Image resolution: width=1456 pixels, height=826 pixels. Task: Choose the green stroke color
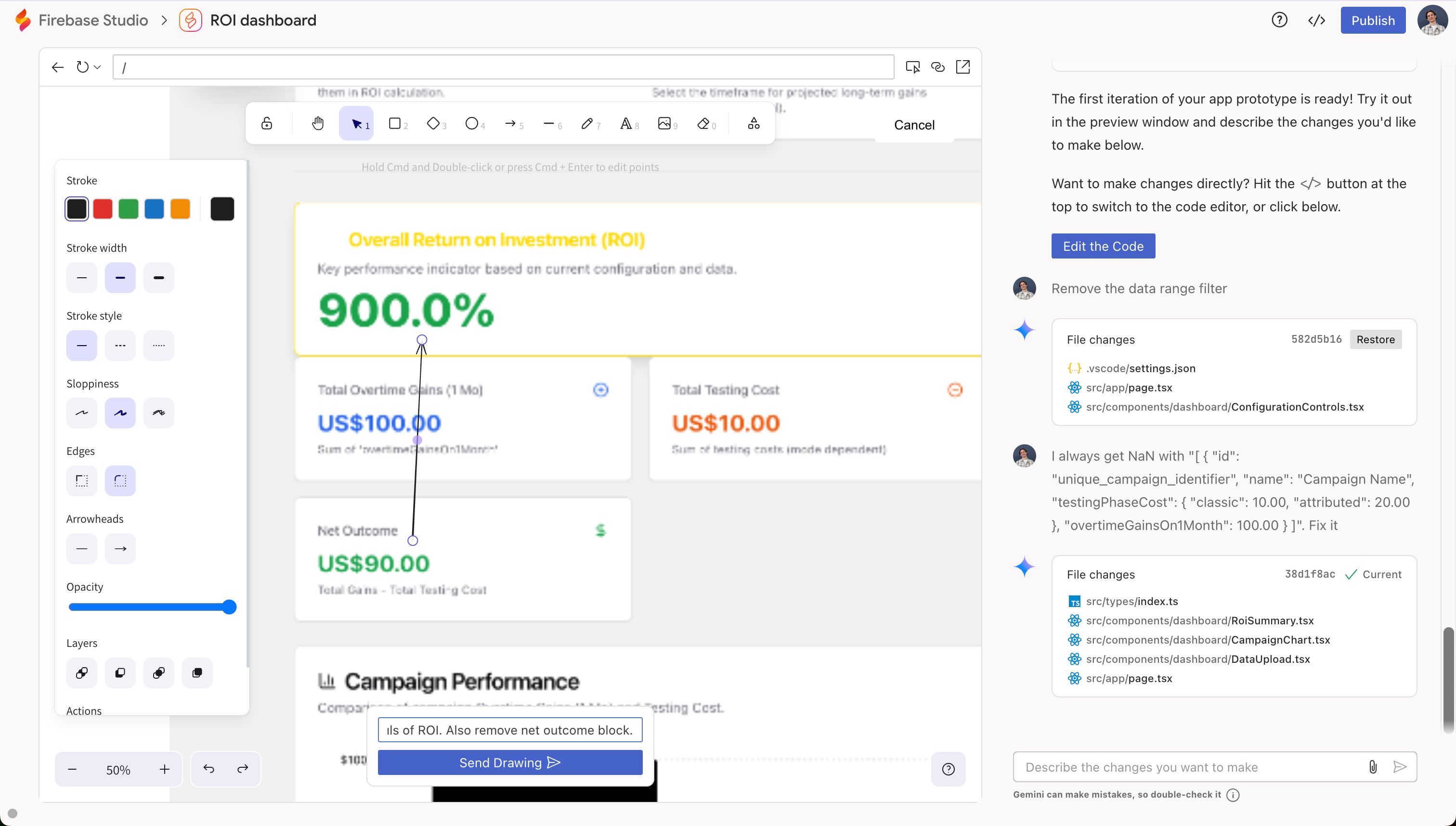pyautogui.click(x=128, y=209)
